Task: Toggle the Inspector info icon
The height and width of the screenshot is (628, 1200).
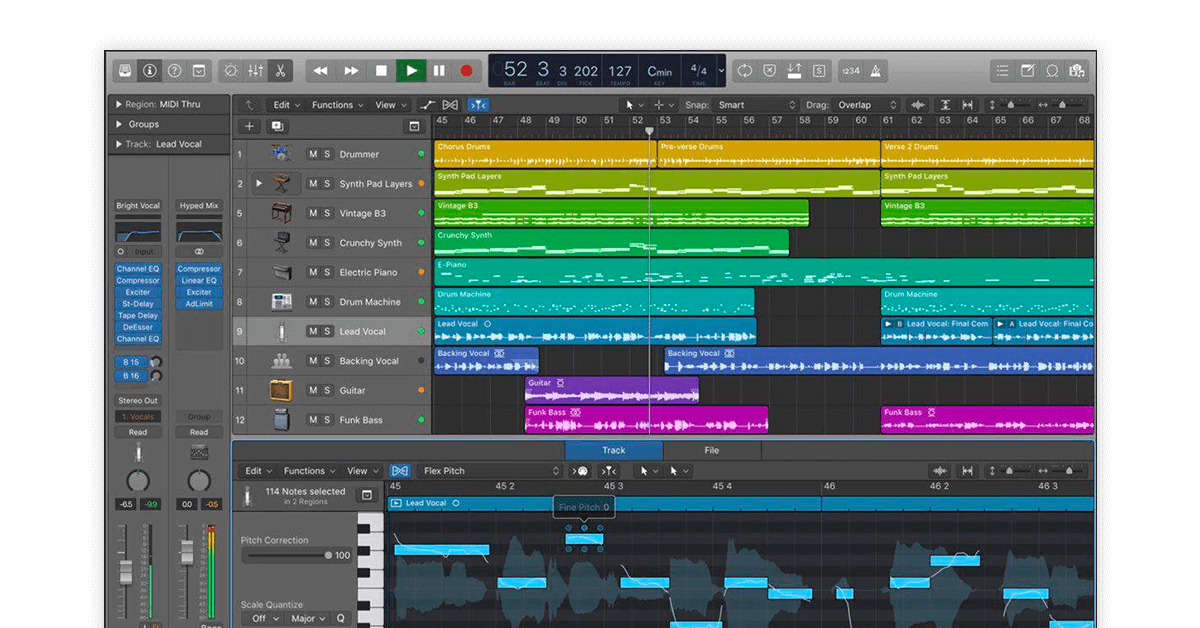Action: point(150,71)
